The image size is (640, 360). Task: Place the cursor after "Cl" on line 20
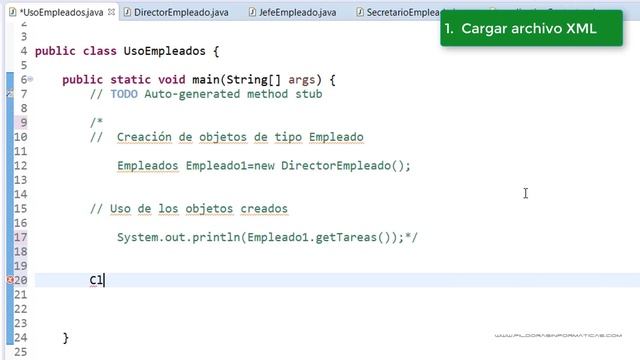point(104,280)
